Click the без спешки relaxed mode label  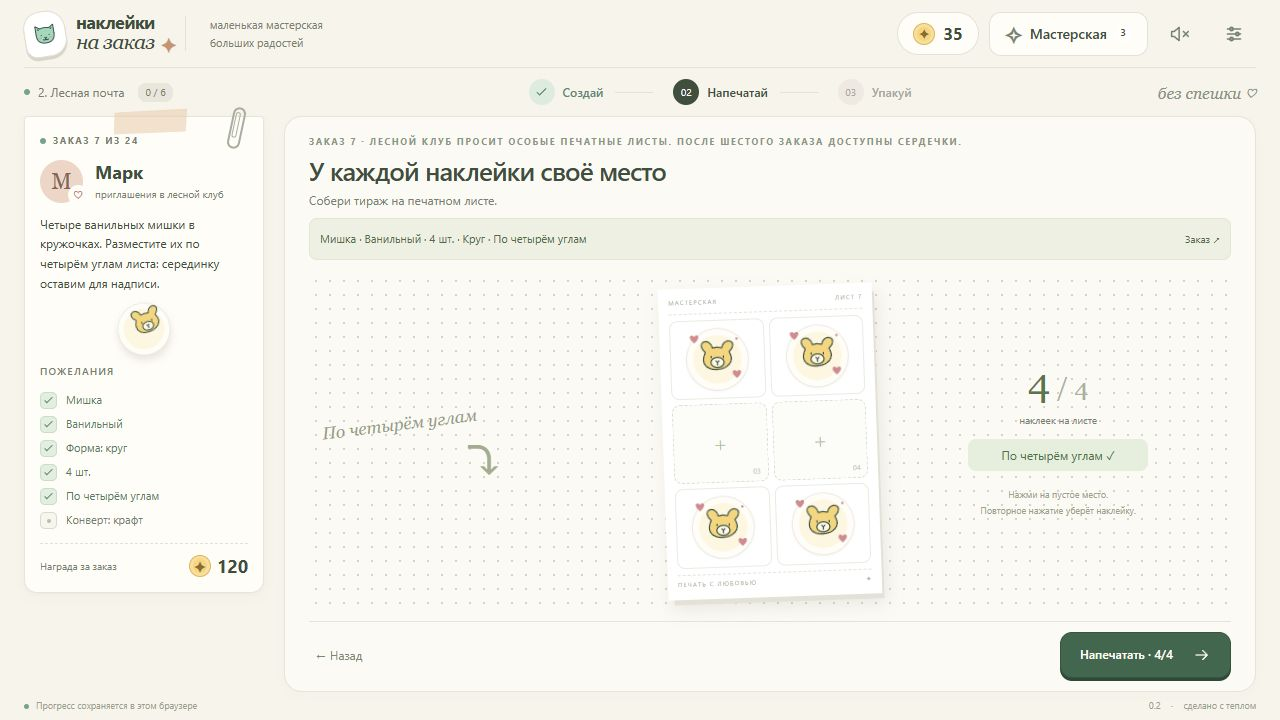[x=1207, y=94]
